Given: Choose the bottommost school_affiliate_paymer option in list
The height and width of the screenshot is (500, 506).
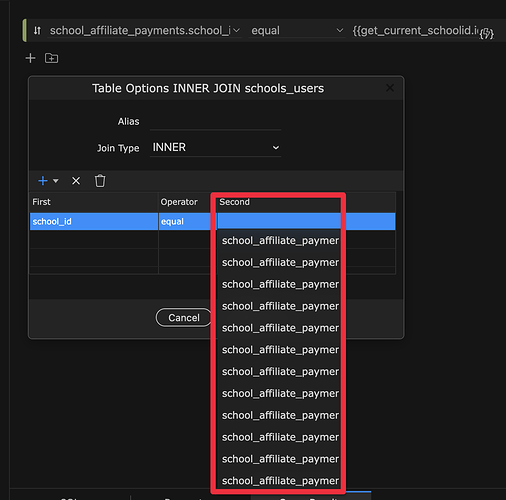Looking at the screenshot, I should click(279, 481).
